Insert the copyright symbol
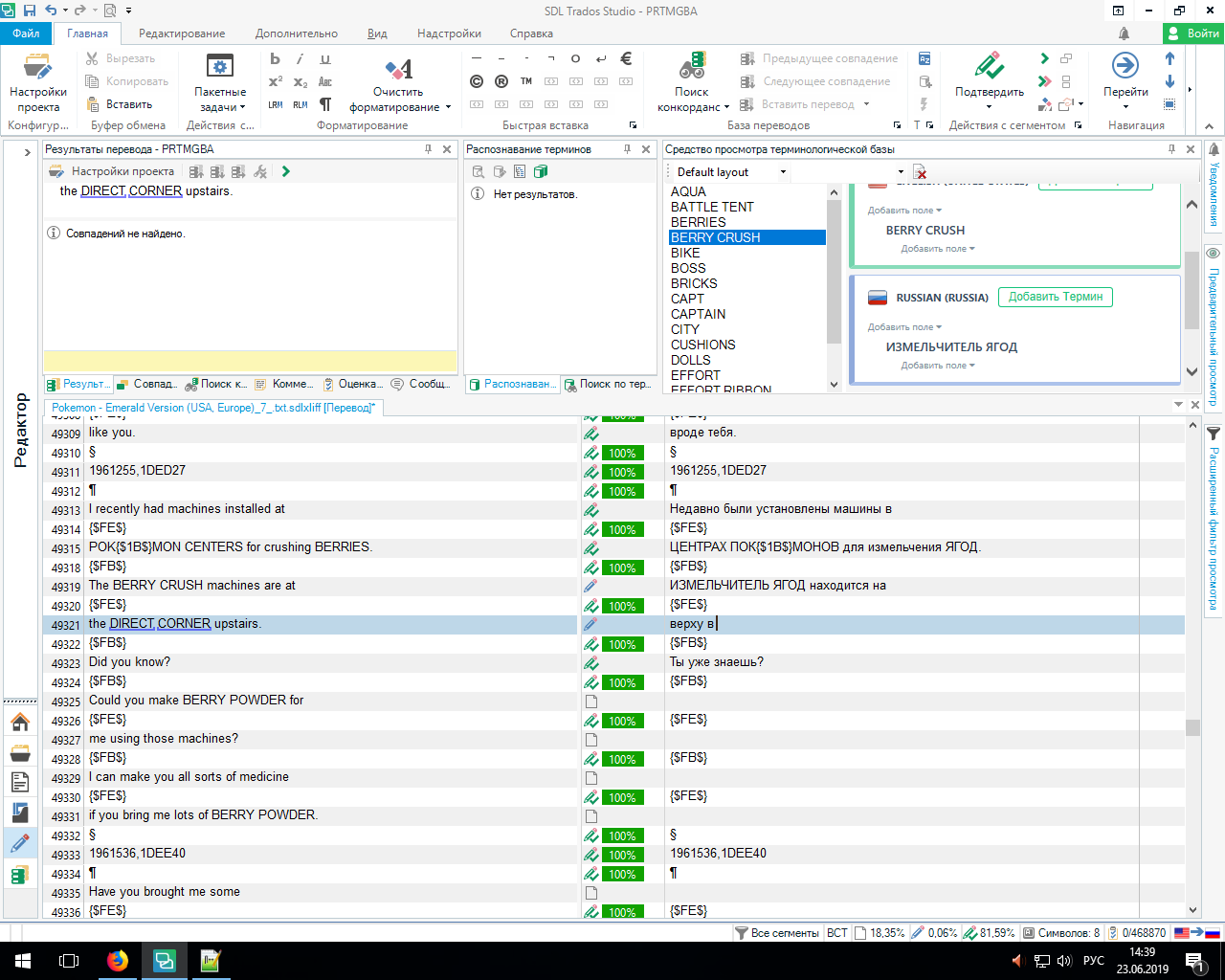 pyautogui.click(x=477, y=81)
